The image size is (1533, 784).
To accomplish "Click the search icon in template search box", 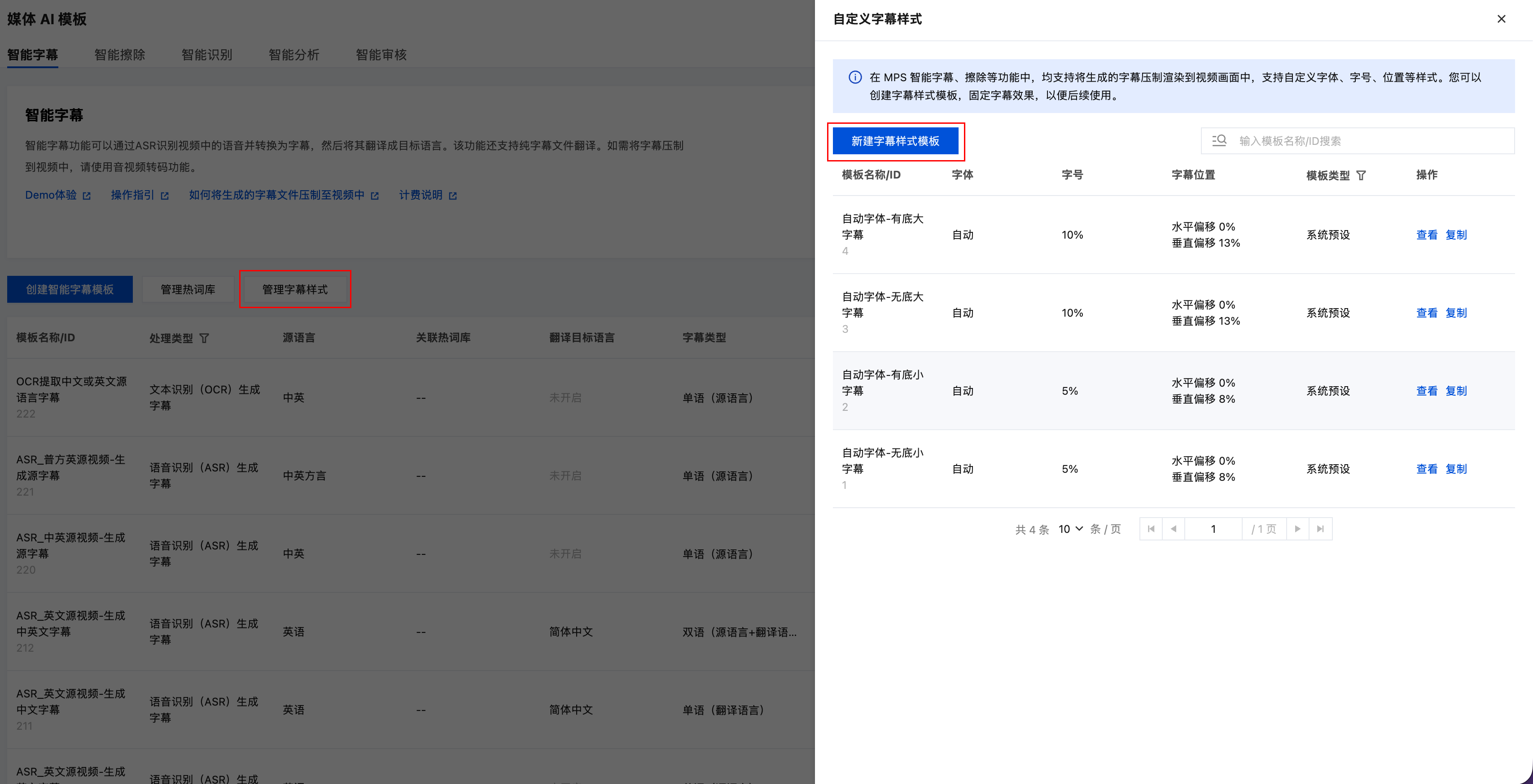I will [1219, 140].
